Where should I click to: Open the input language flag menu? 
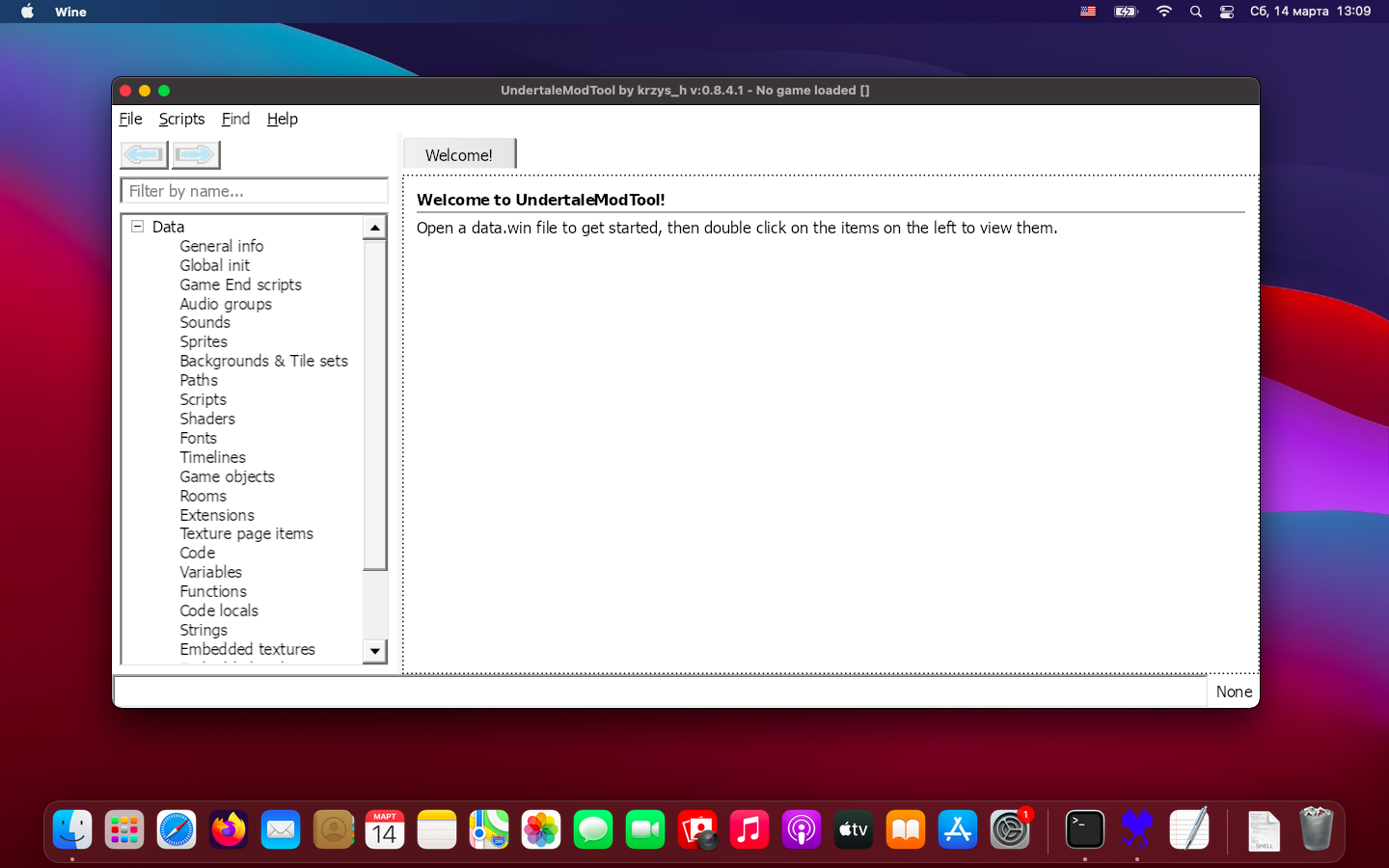point(1088,12)
